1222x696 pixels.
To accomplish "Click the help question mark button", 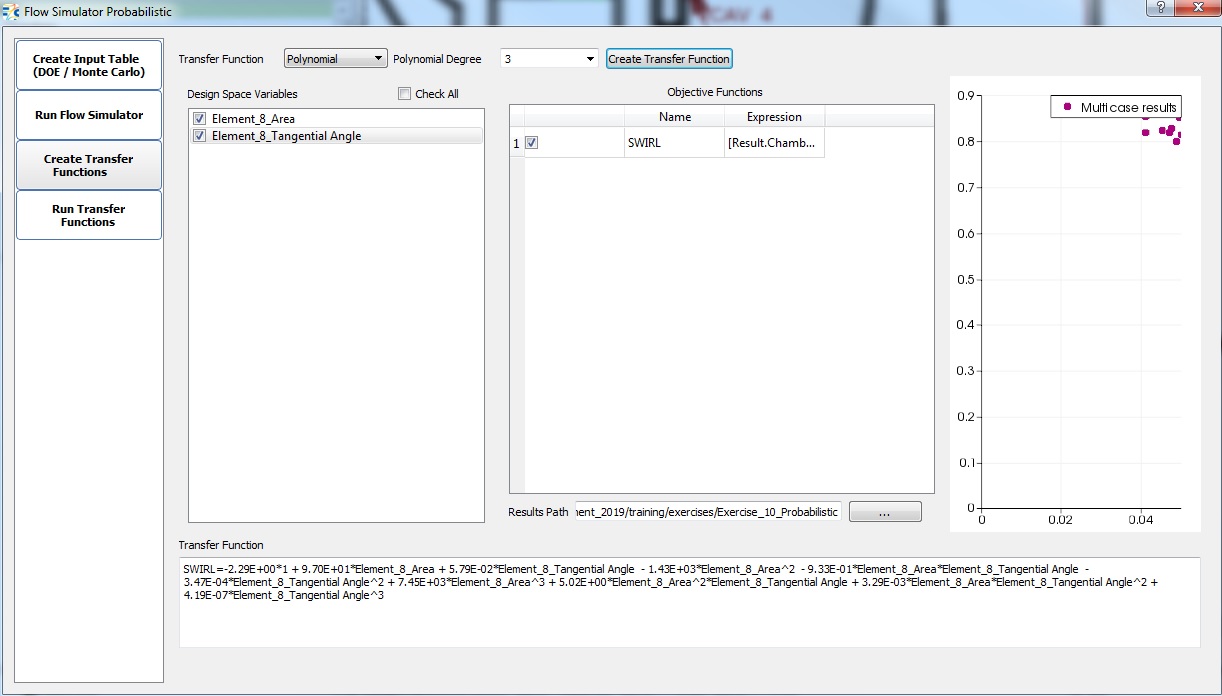I will (x=1160, y=8).
